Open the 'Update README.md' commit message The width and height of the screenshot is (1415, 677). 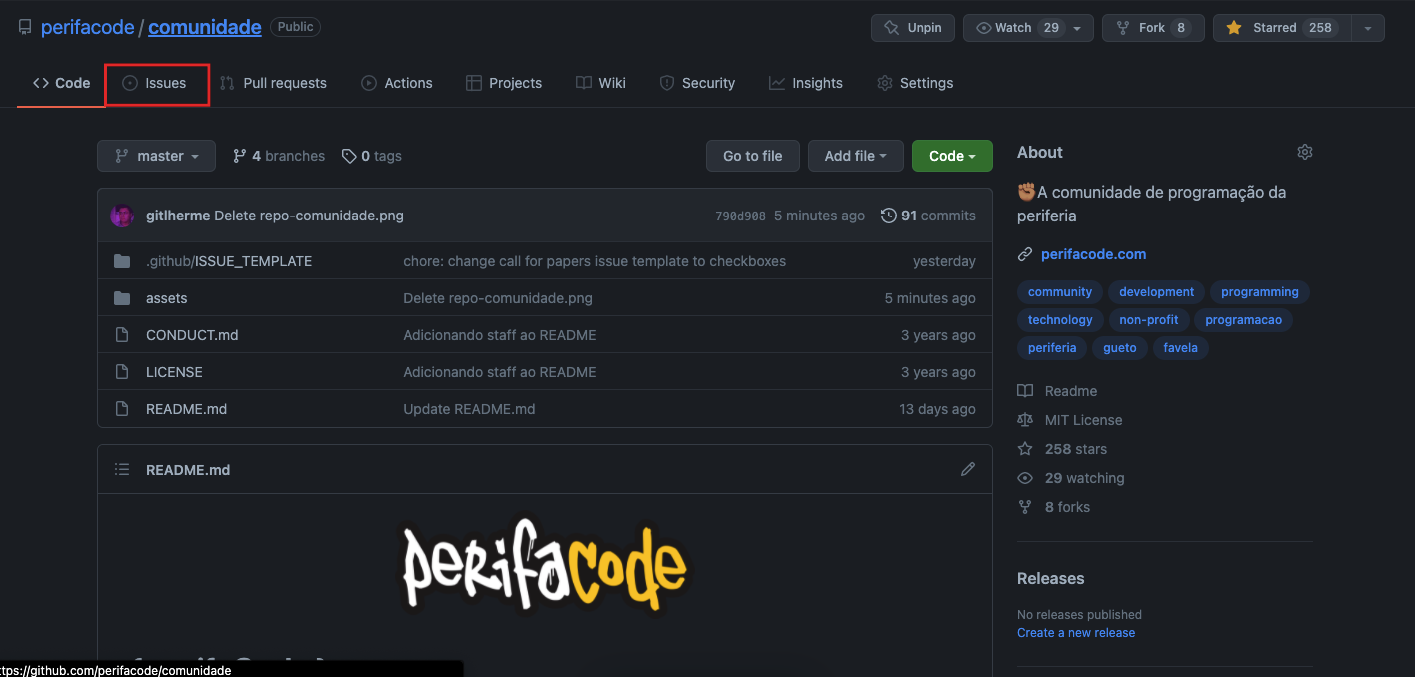(469, 409)
